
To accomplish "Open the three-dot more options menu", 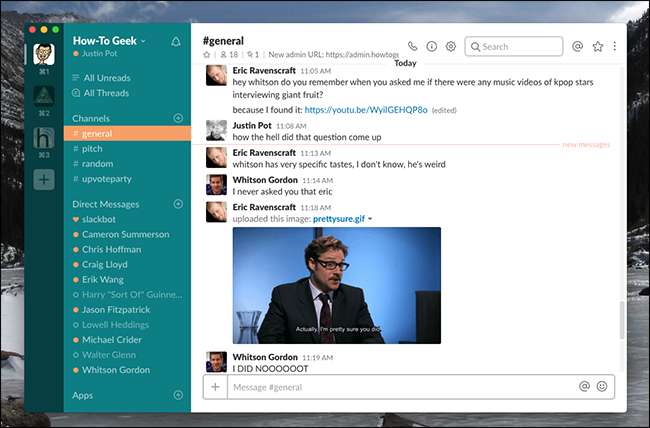I will [614, 46].
